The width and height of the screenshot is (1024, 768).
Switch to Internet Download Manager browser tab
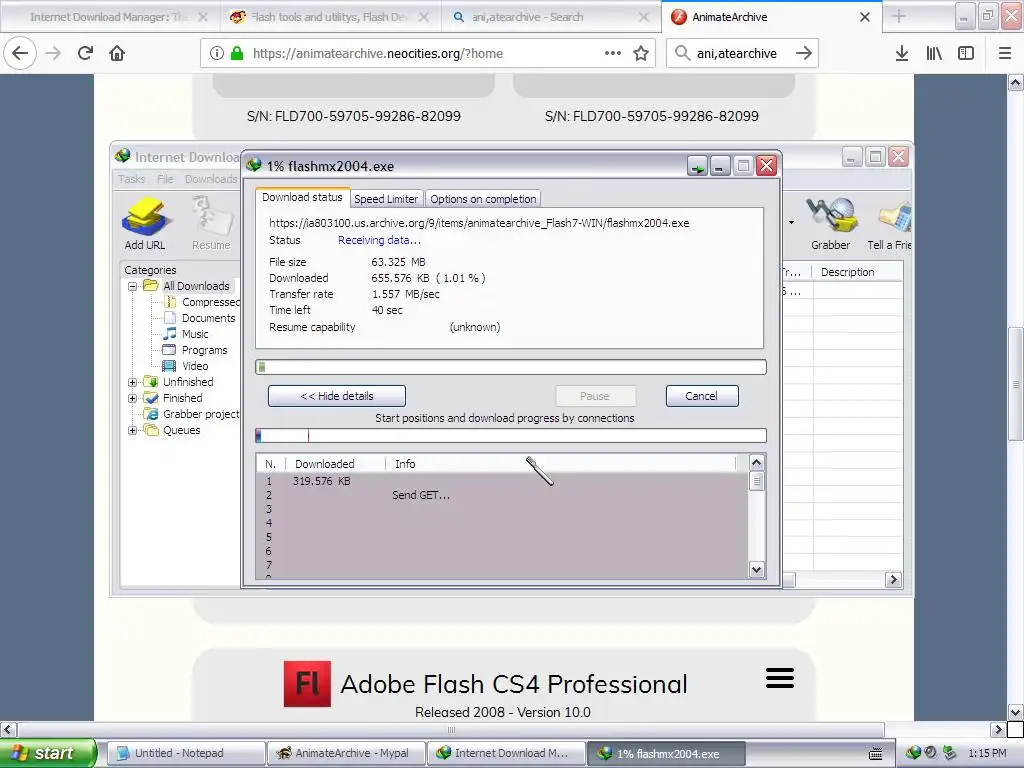(x=109, y=17)
